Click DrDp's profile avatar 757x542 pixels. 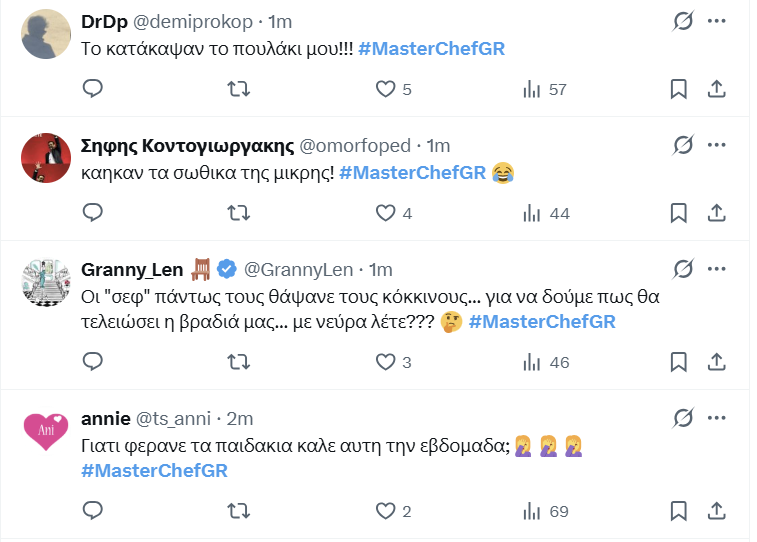coord(44,35)
